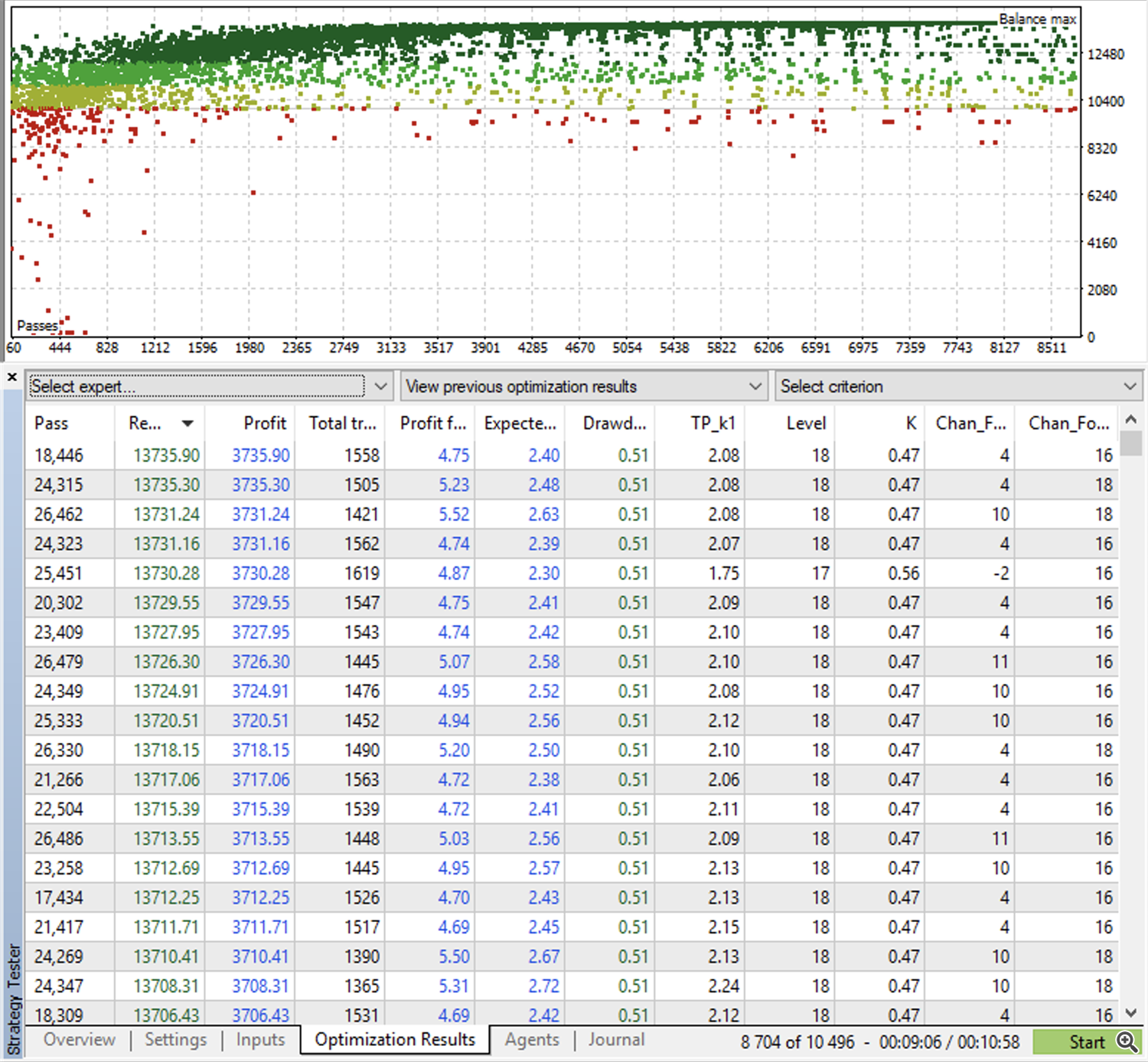Click the results table scrollbar thumb
Viewport: 1148px width, 1062px height.
pyautogui.click(x=1131, y=443)
